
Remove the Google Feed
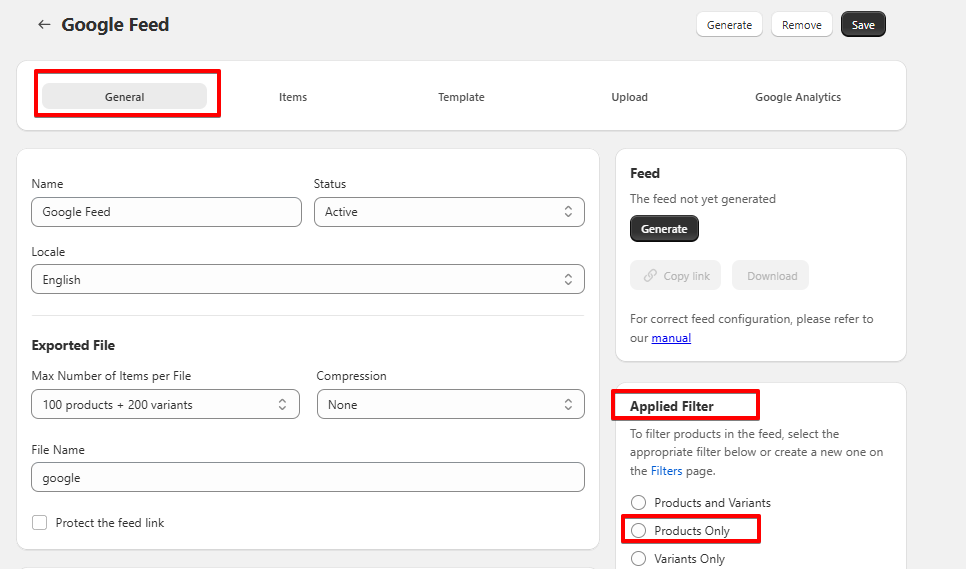802,25
